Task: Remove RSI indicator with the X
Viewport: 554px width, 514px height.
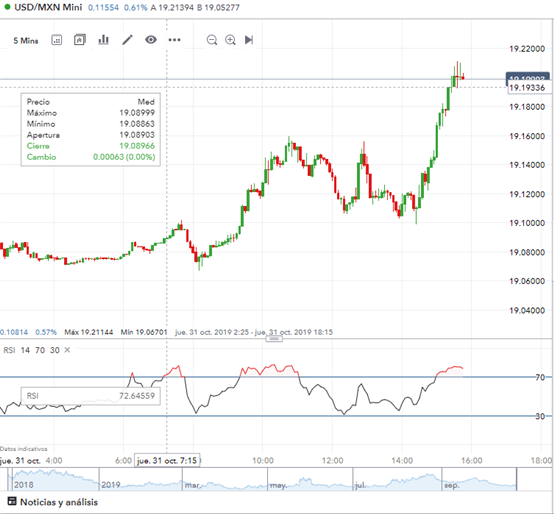Action: pyautogui.click(x=67, y=350)
